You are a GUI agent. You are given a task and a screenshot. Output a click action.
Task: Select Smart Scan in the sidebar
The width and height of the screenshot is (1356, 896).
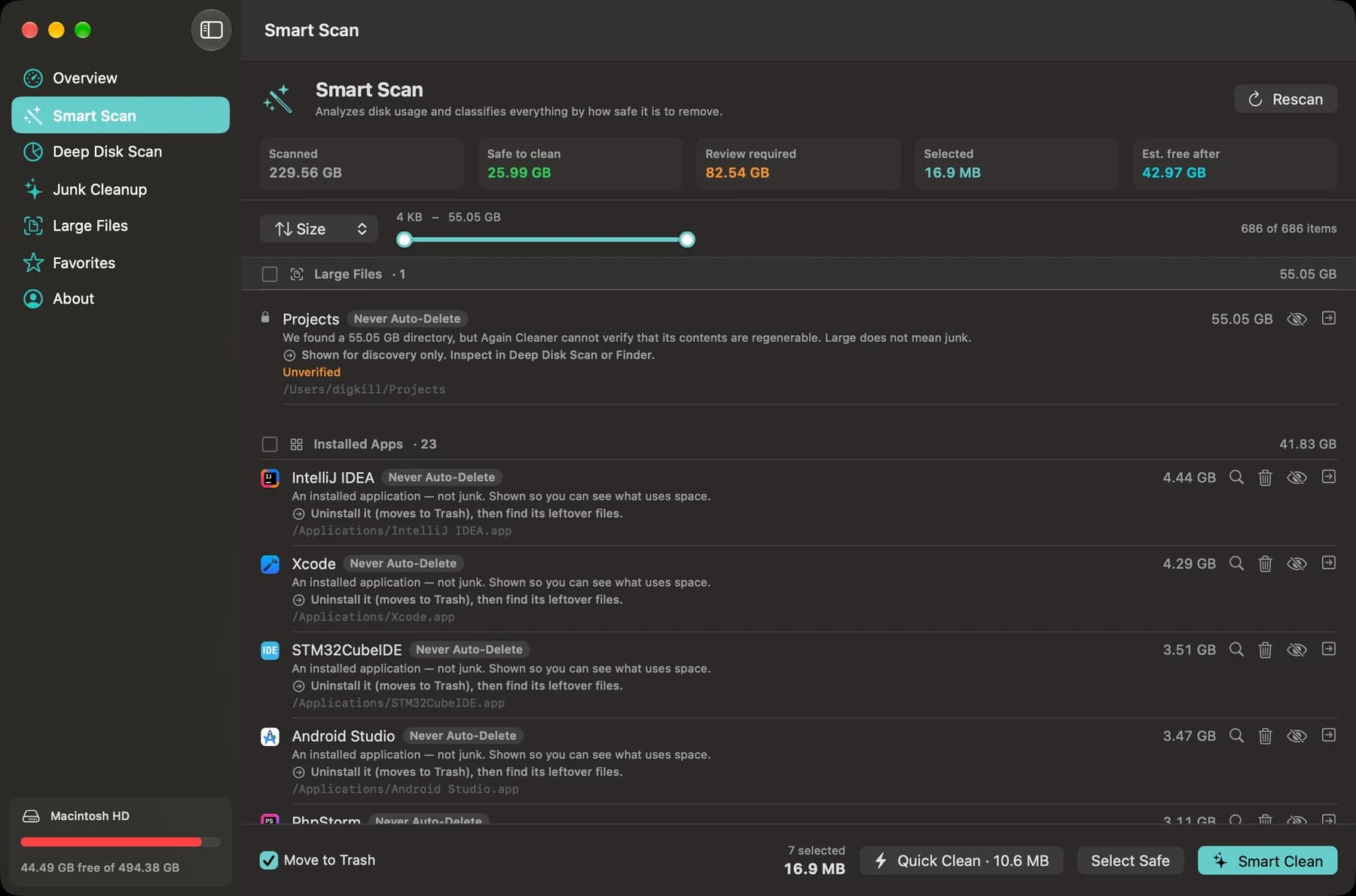[x=121, y=115]
